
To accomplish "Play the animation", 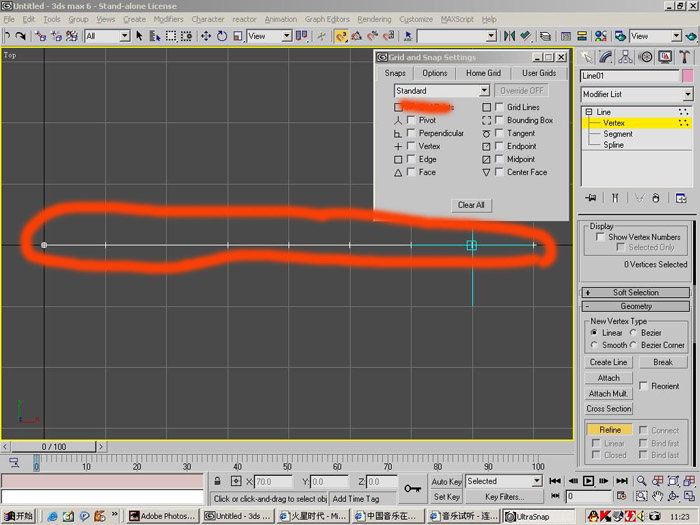I will coord(588,481).
